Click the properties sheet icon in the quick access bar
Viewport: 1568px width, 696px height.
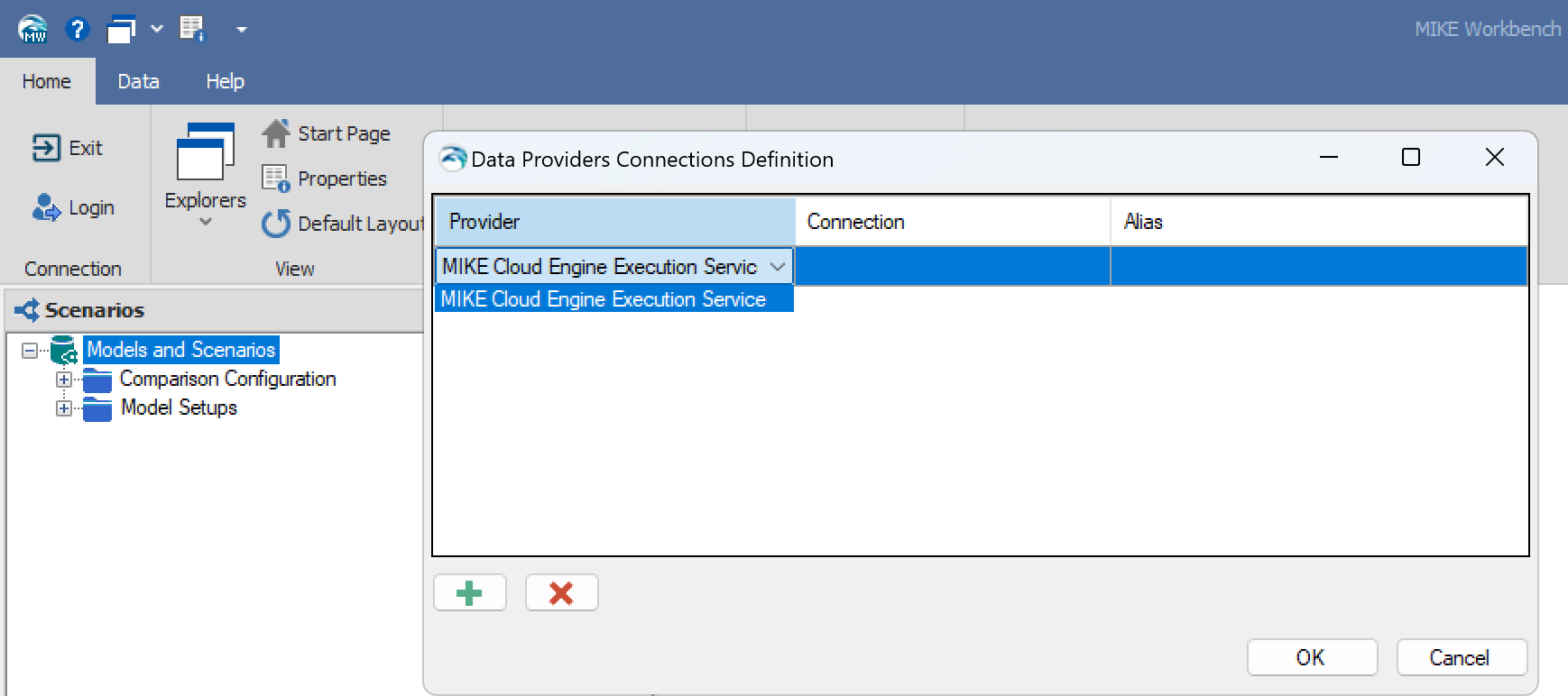[x=192, y=29]
